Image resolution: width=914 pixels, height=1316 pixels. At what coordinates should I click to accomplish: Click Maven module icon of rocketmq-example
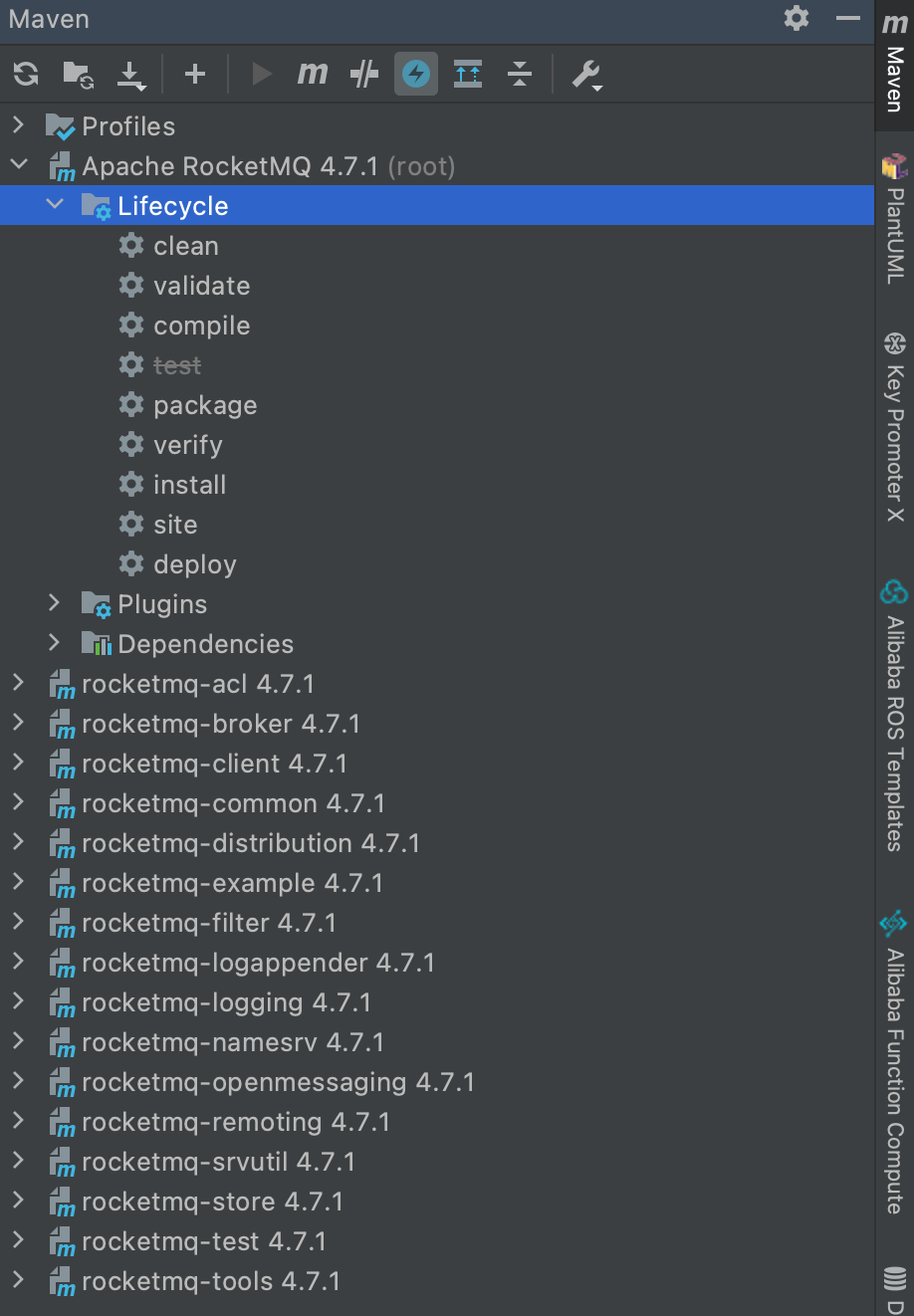62,884
